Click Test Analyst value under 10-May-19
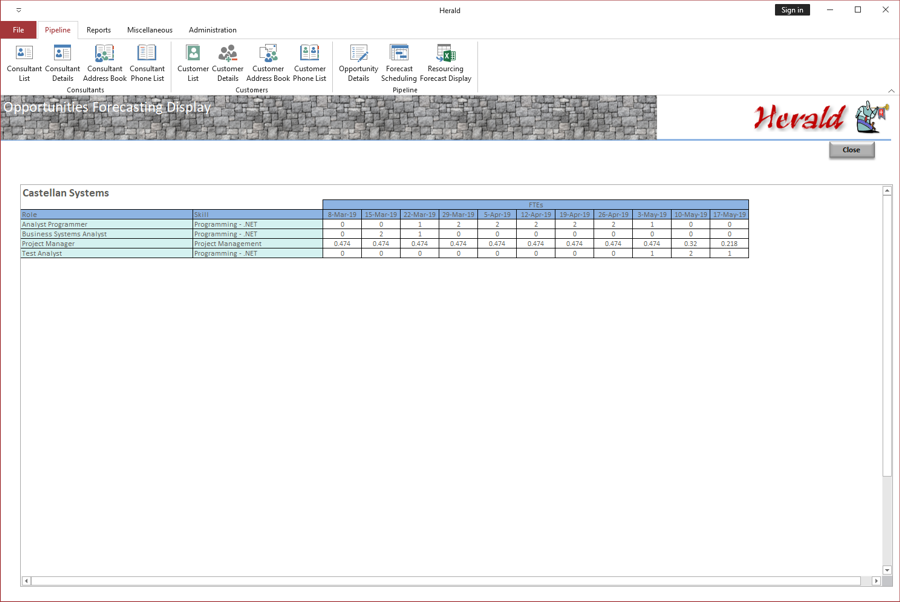This screenshot has height=602, width=900. (690, 253)
